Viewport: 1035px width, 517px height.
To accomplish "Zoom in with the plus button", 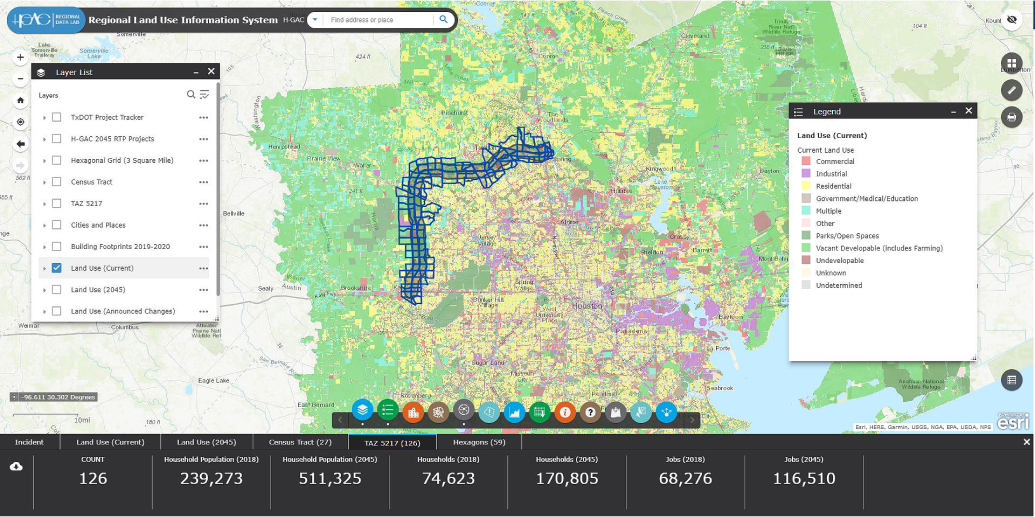I will tap(20, 57).
